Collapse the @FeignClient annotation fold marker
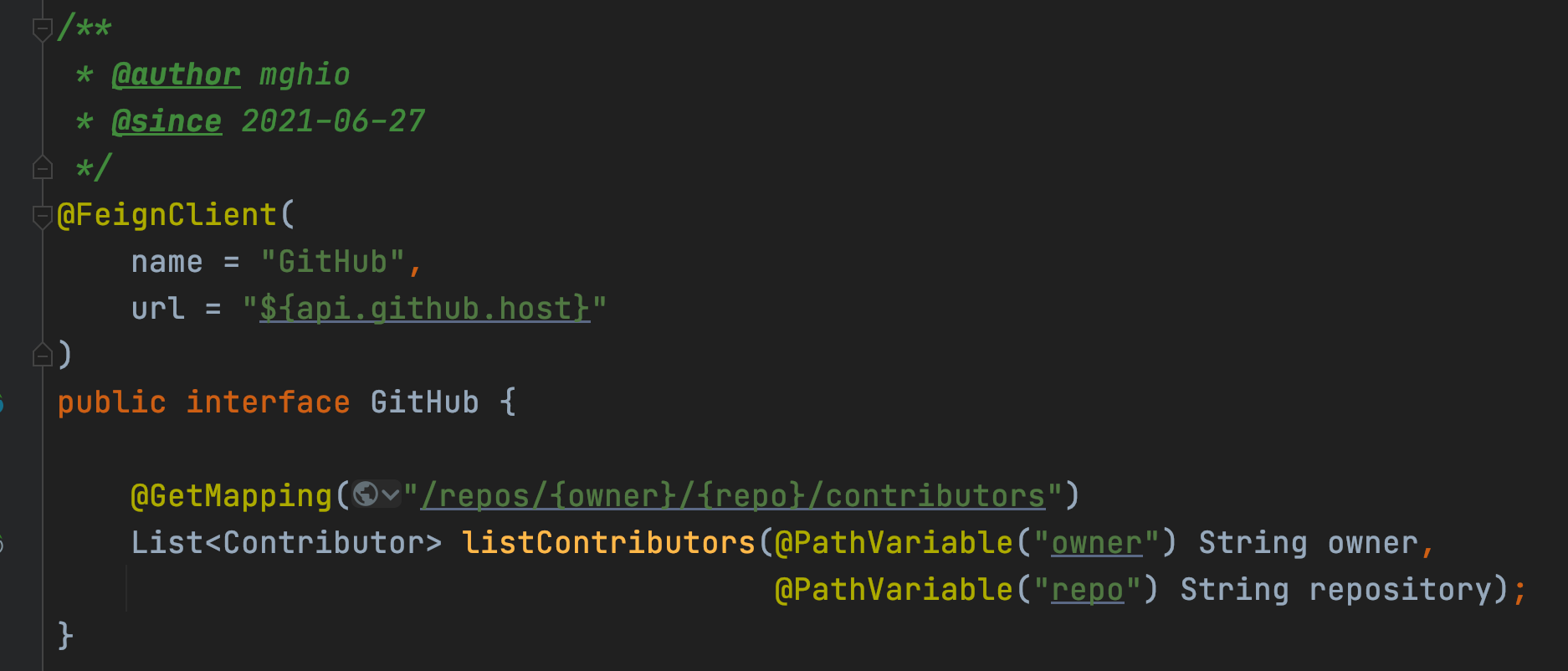This screenshot has height=671, width=1568. (x=42, y=217)
